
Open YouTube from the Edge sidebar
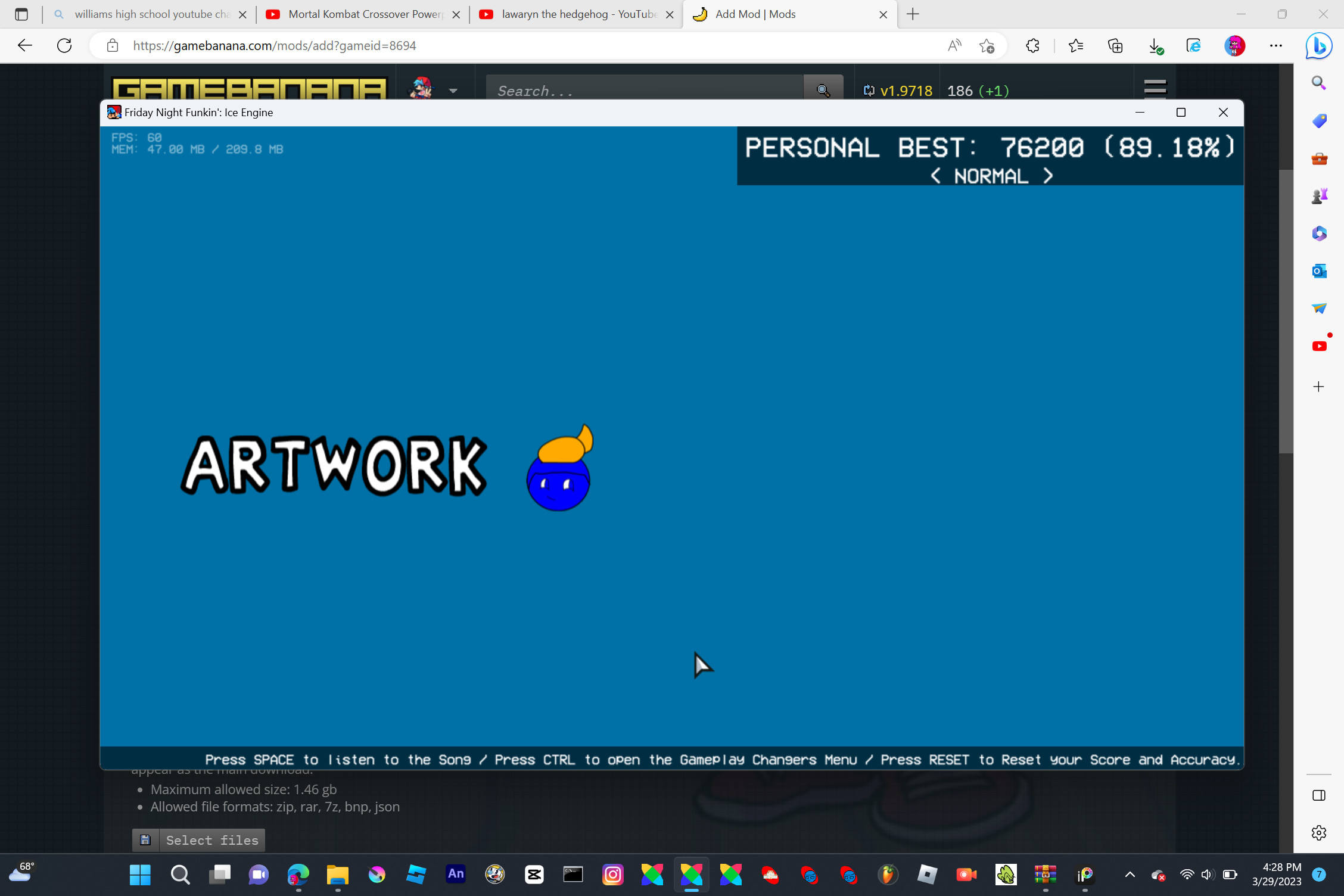pos(1318,346)
